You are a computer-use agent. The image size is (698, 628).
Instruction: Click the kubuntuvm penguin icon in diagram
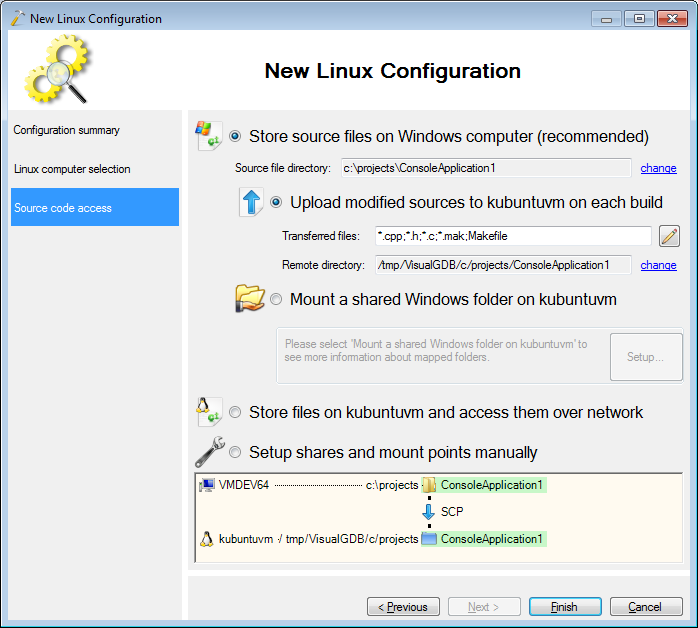[207, 539]
